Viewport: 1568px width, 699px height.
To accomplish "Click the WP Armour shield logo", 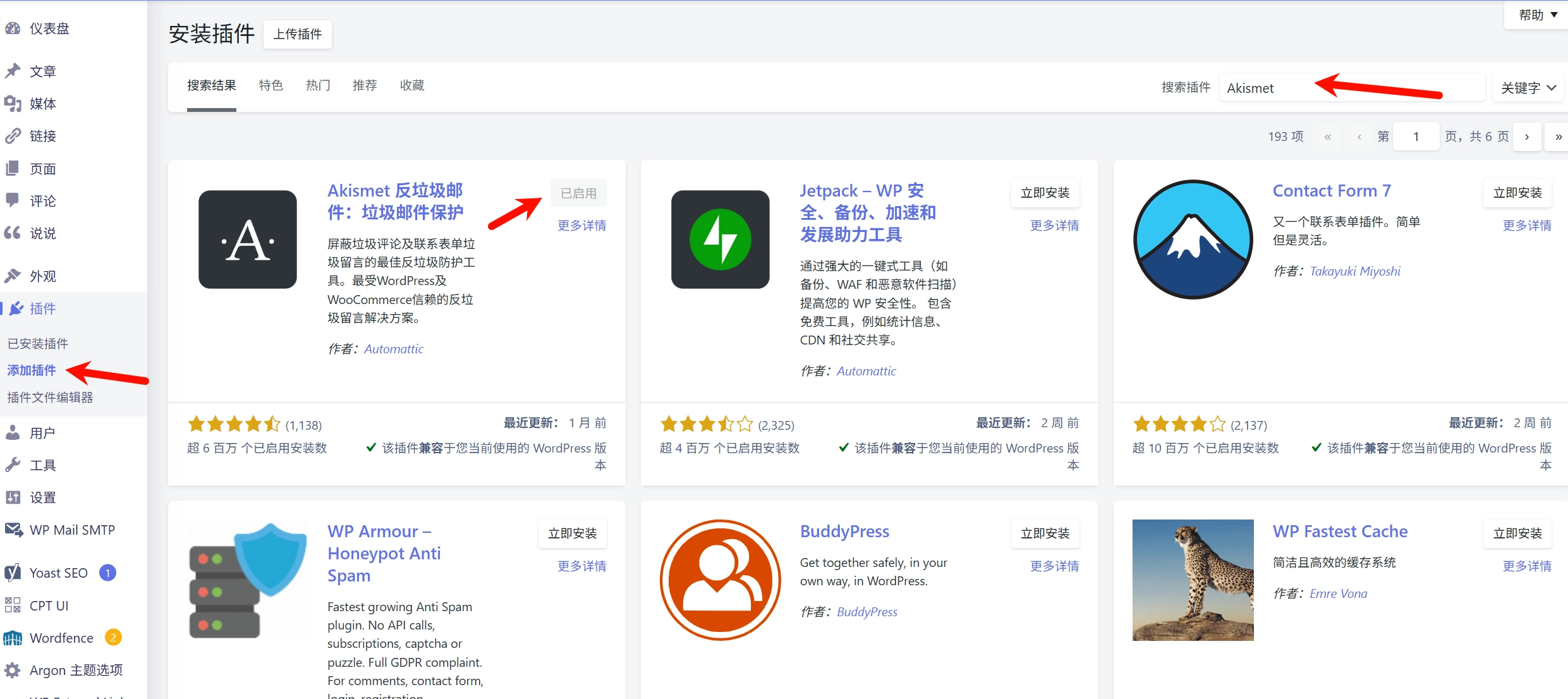I will (248, 580).
